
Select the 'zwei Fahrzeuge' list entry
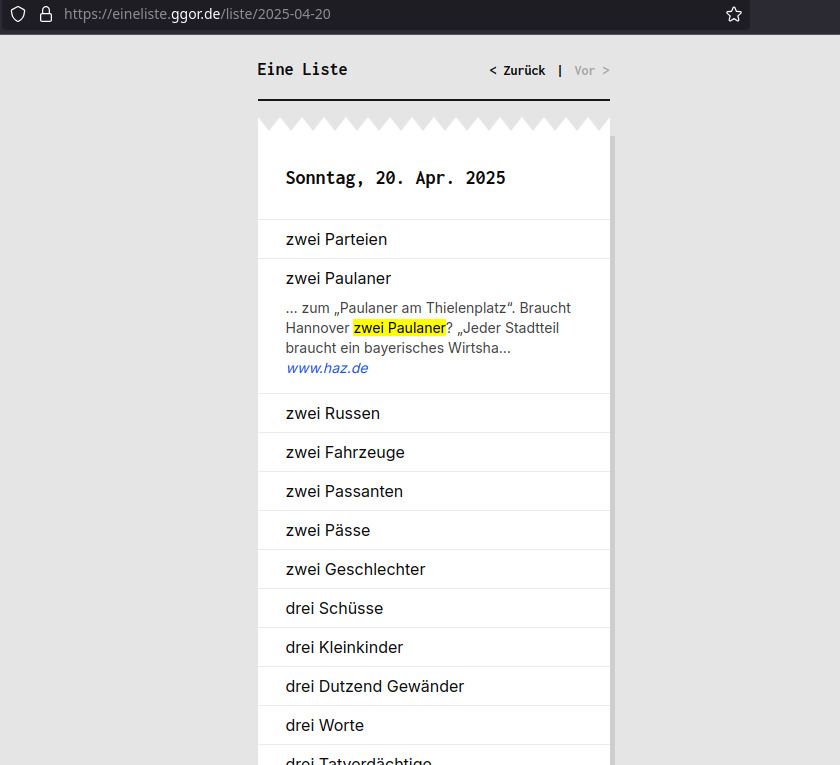tap(434, 452)
